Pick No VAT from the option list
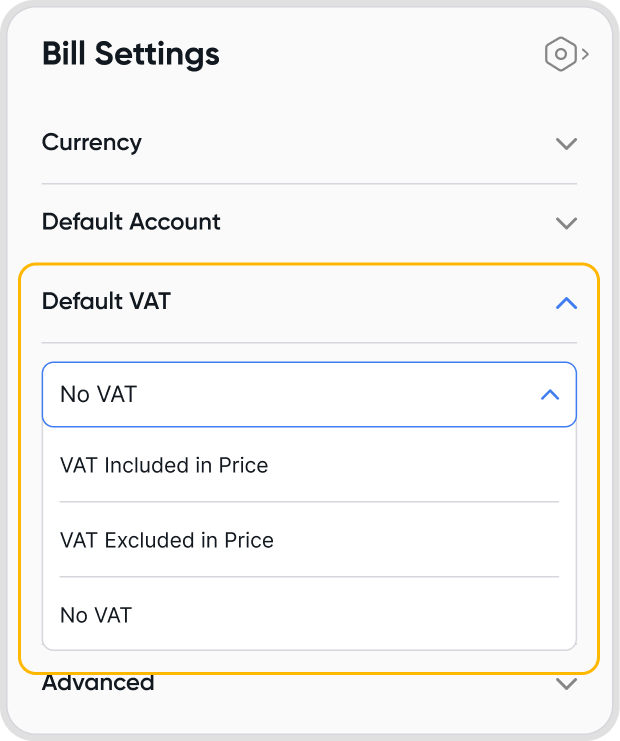Viewport: 620px width, 741px height. (x=96, y=615)
